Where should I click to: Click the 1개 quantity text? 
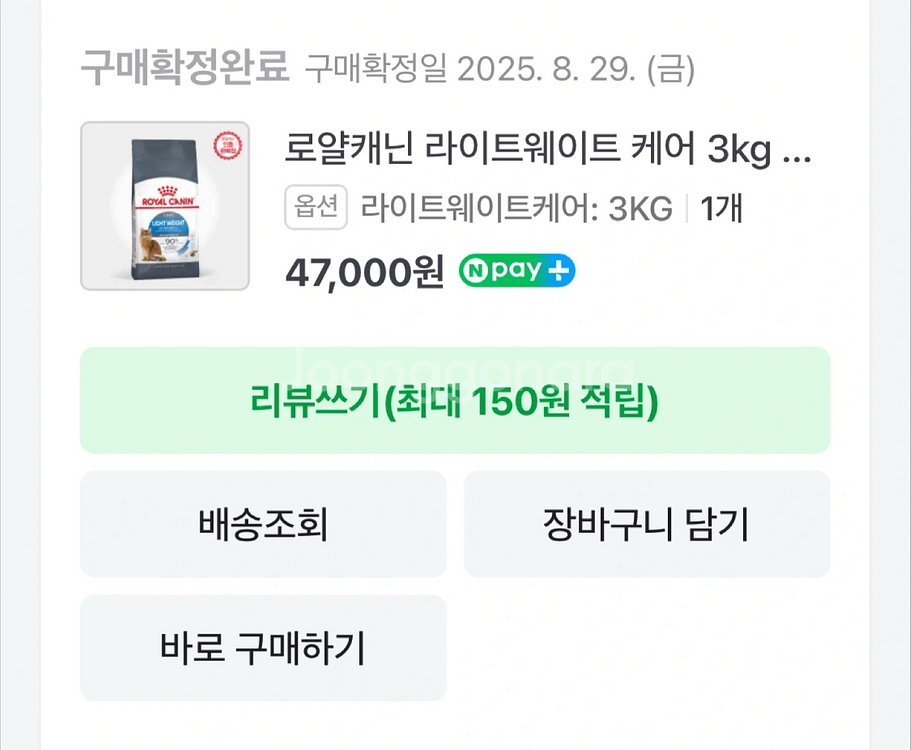tap(720, 209)
